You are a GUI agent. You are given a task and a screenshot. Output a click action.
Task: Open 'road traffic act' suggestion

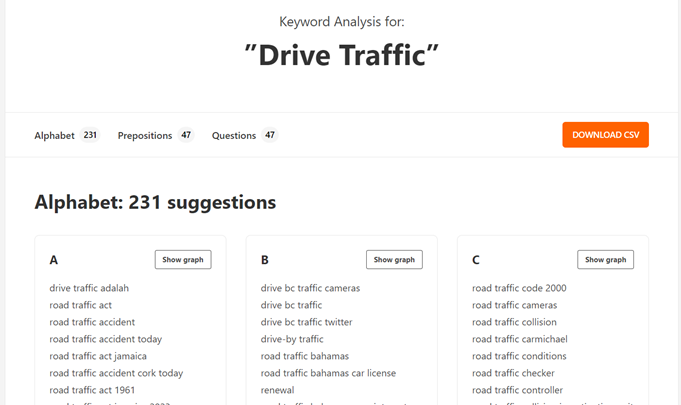coord(80,305)
